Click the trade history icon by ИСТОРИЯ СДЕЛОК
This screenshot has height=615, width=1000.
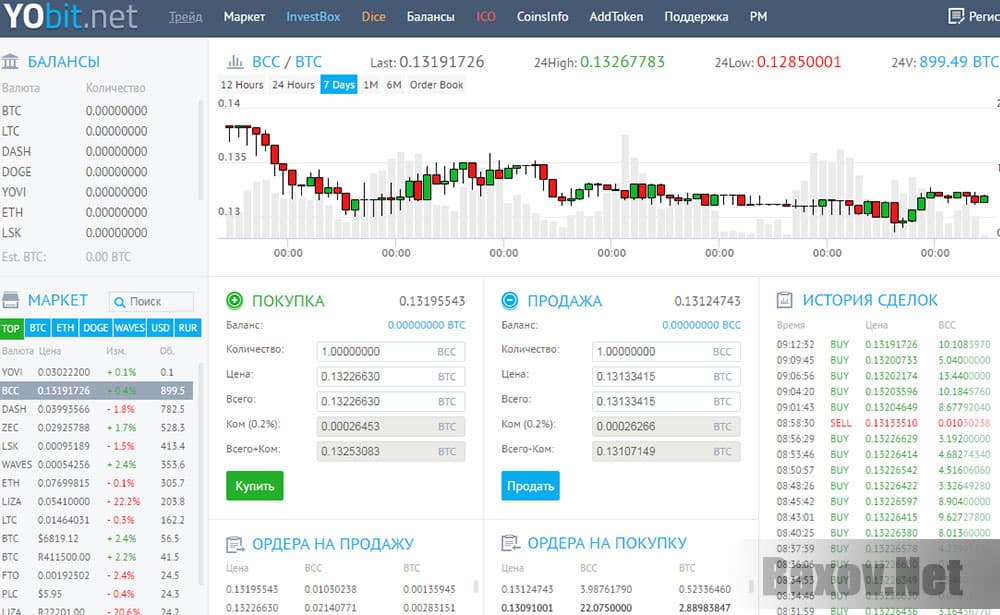point(785,300)
